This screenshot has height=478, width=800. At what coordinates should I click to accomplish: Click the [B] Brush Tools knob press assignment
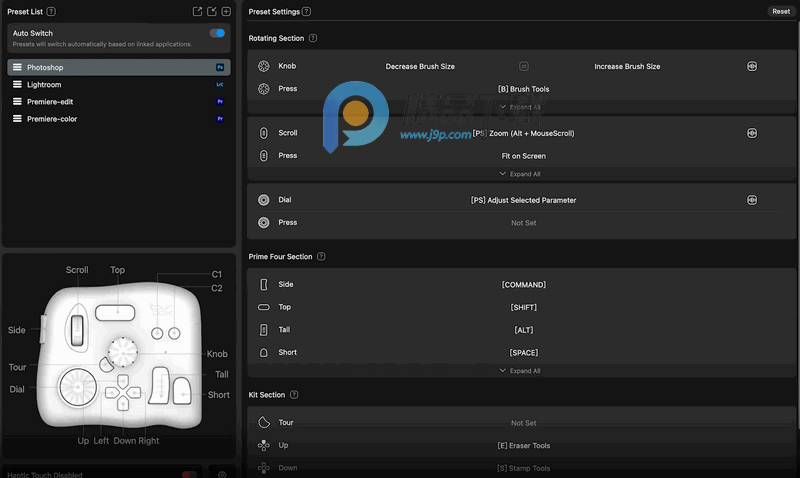[523, 89]
